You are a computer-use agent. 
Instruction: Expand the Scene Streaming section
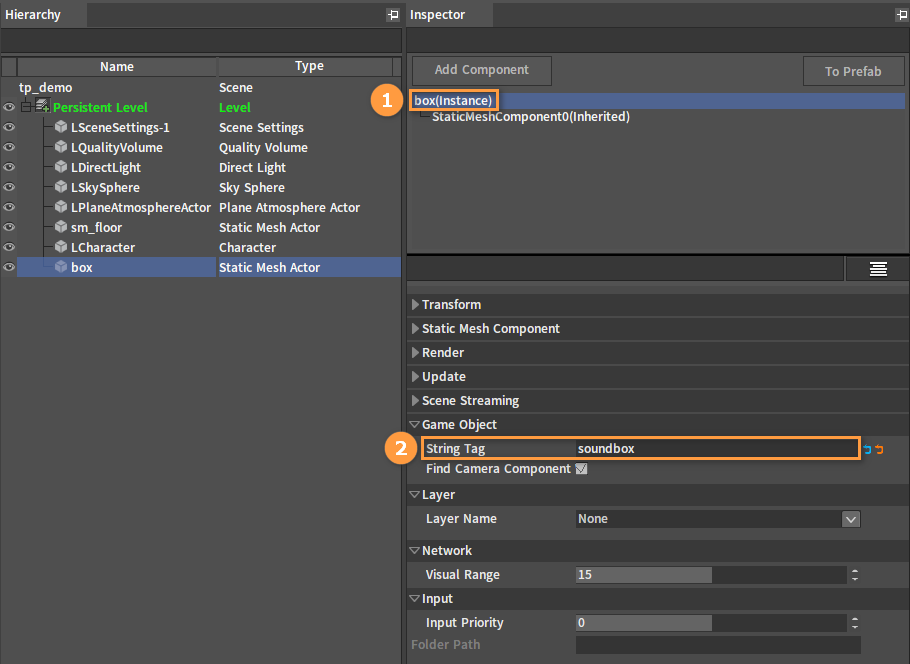click(415, 400)
